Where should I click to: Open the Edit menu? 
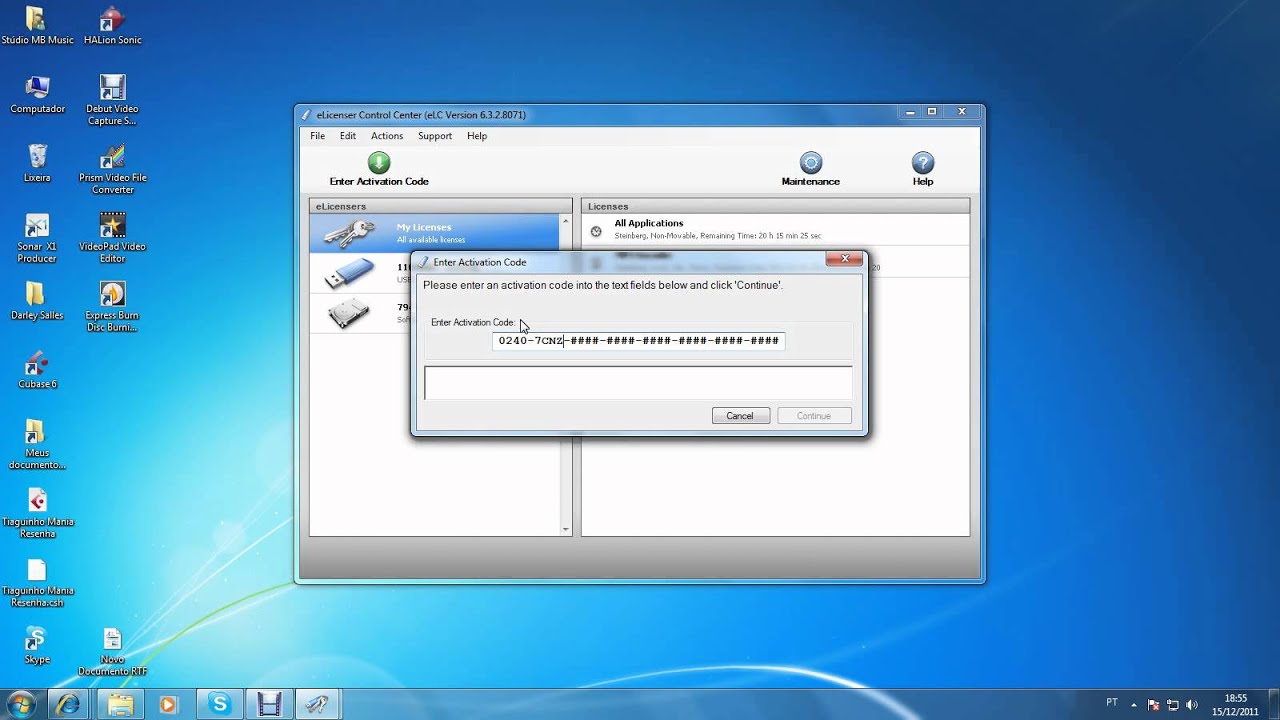click(x=348, y=136)
